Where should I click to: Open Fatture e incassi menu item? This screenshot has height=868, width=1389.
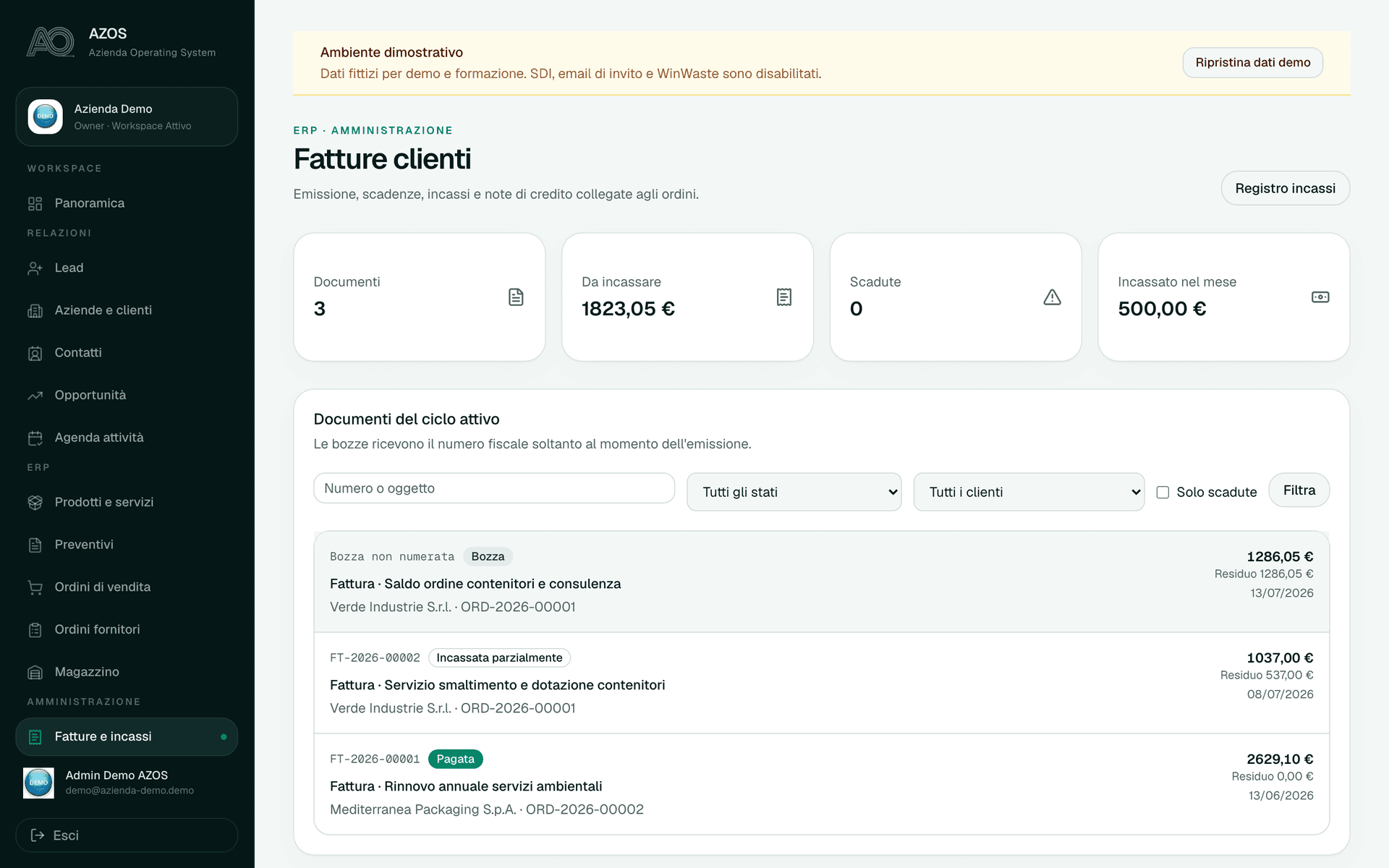[127, 736]
